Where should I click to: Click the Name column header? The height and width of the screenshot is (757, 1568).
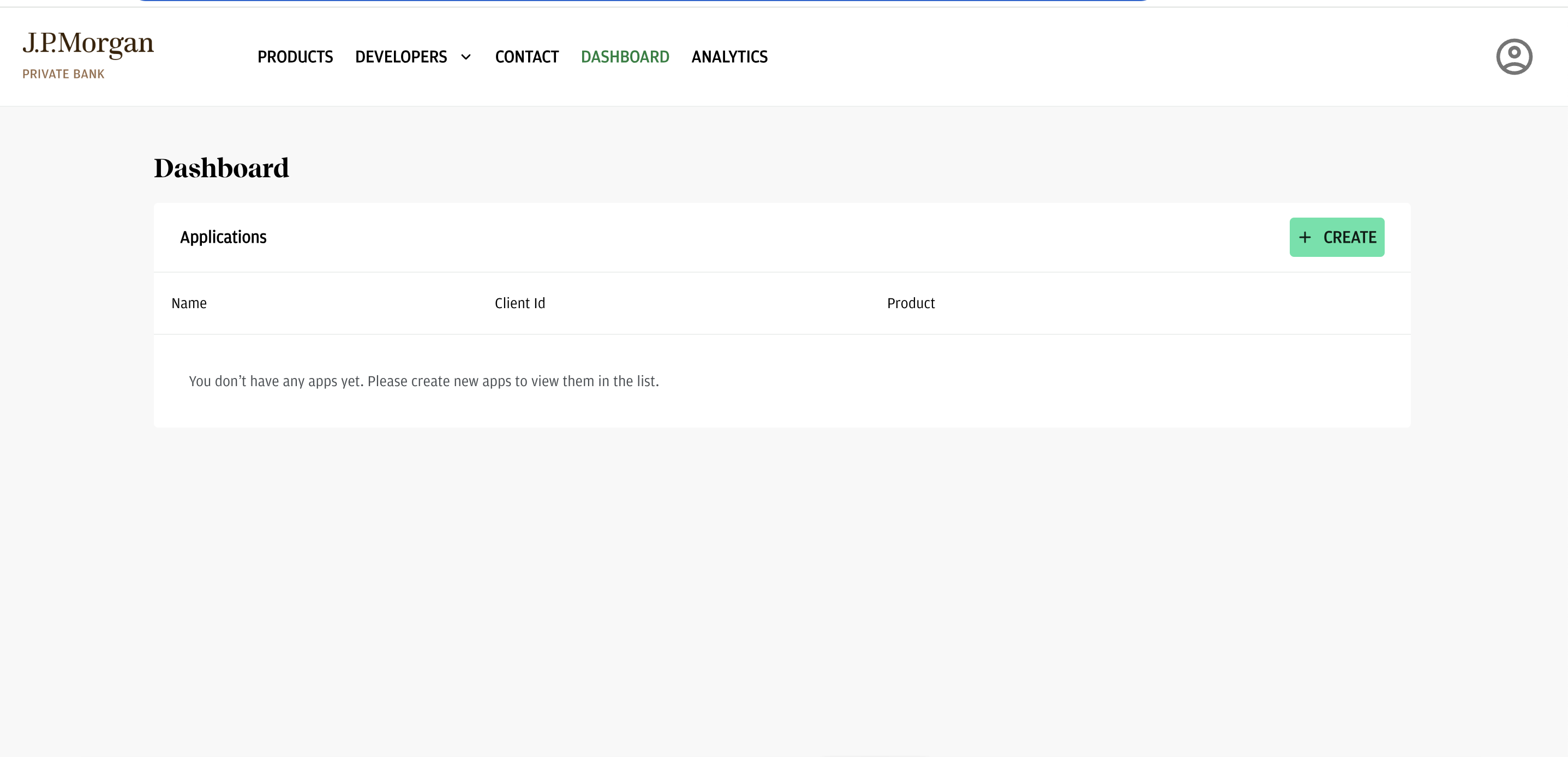(189, 303)
